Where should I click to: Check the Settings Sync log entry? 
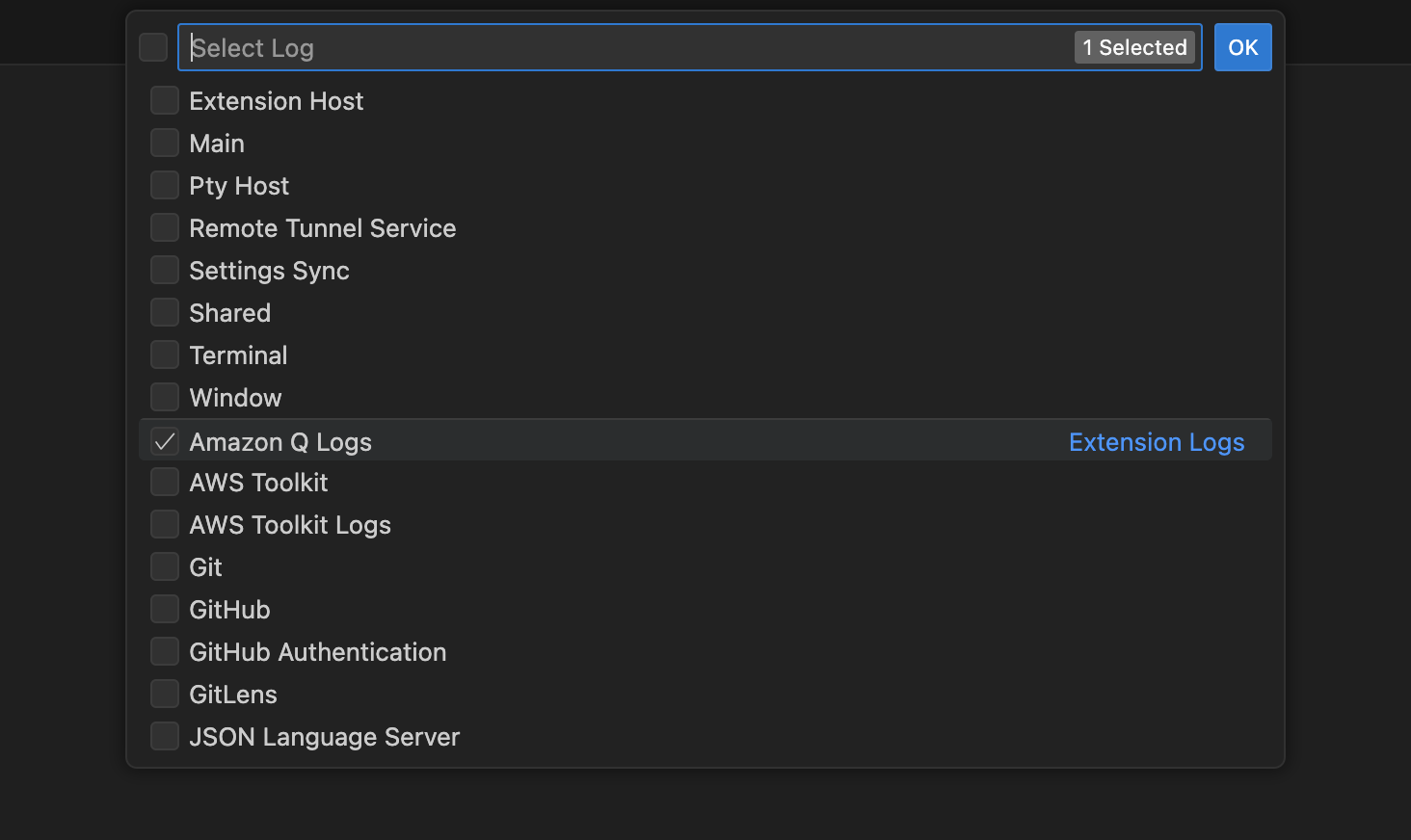click(165, 271)
